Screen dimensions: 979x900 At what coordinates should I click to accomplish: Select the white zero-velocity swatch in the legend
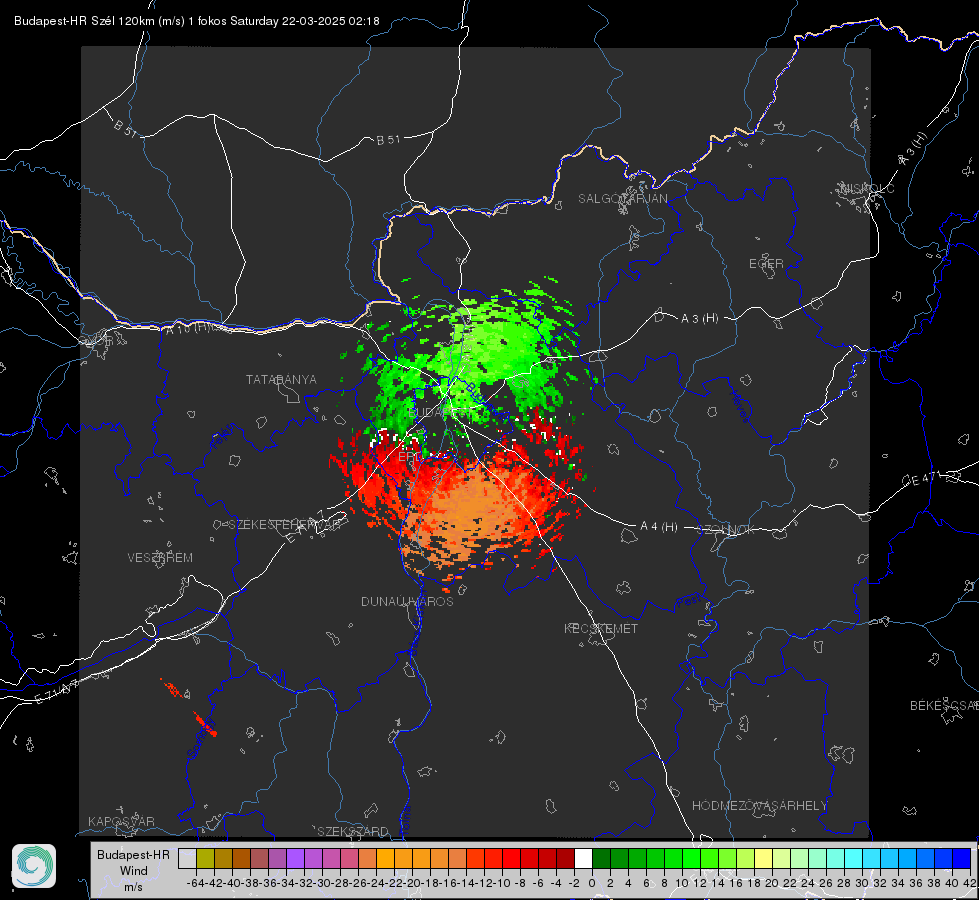pos(583,858)
